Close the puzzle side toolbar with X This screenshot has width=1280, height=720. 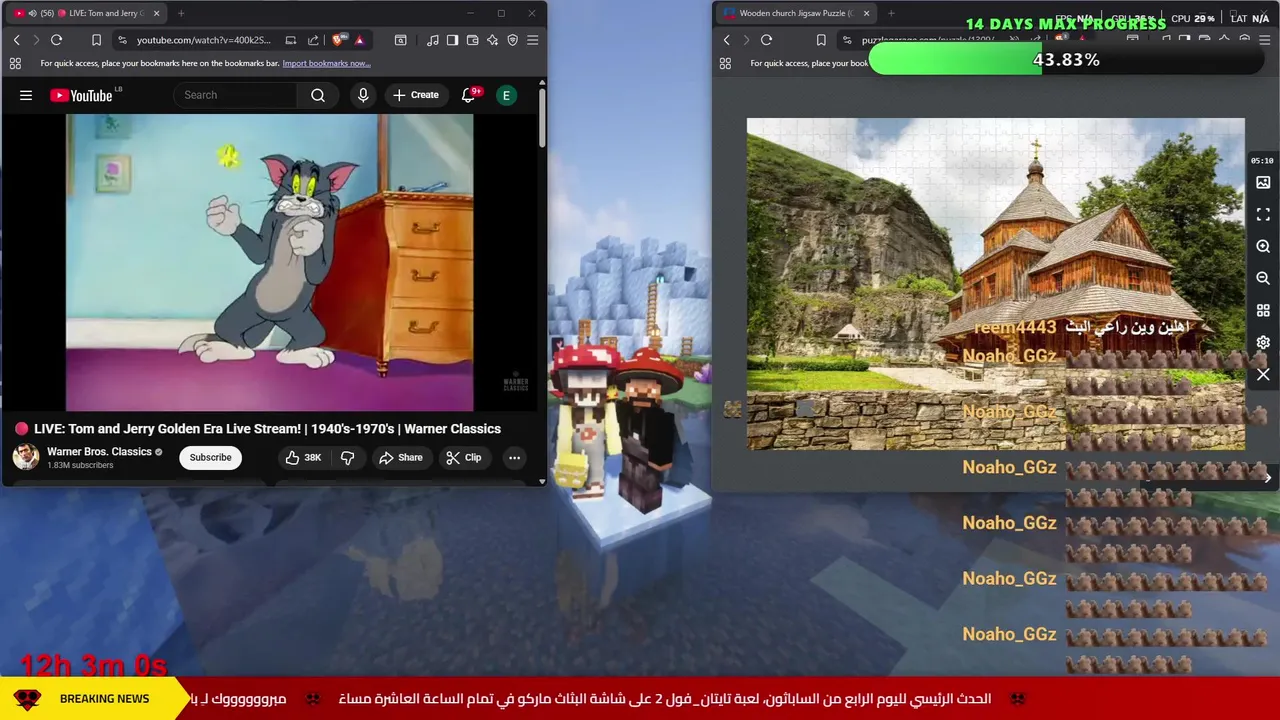[1263, 375]
